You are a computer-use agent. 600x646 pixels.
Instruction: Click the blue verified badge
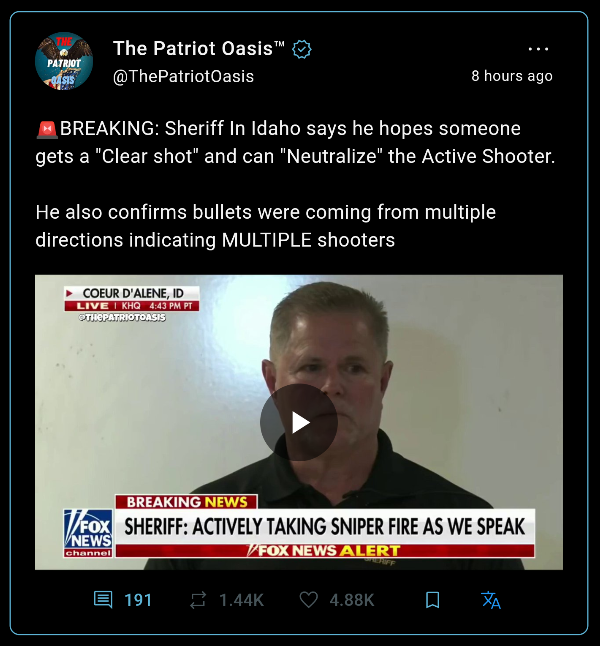(302, 49)
